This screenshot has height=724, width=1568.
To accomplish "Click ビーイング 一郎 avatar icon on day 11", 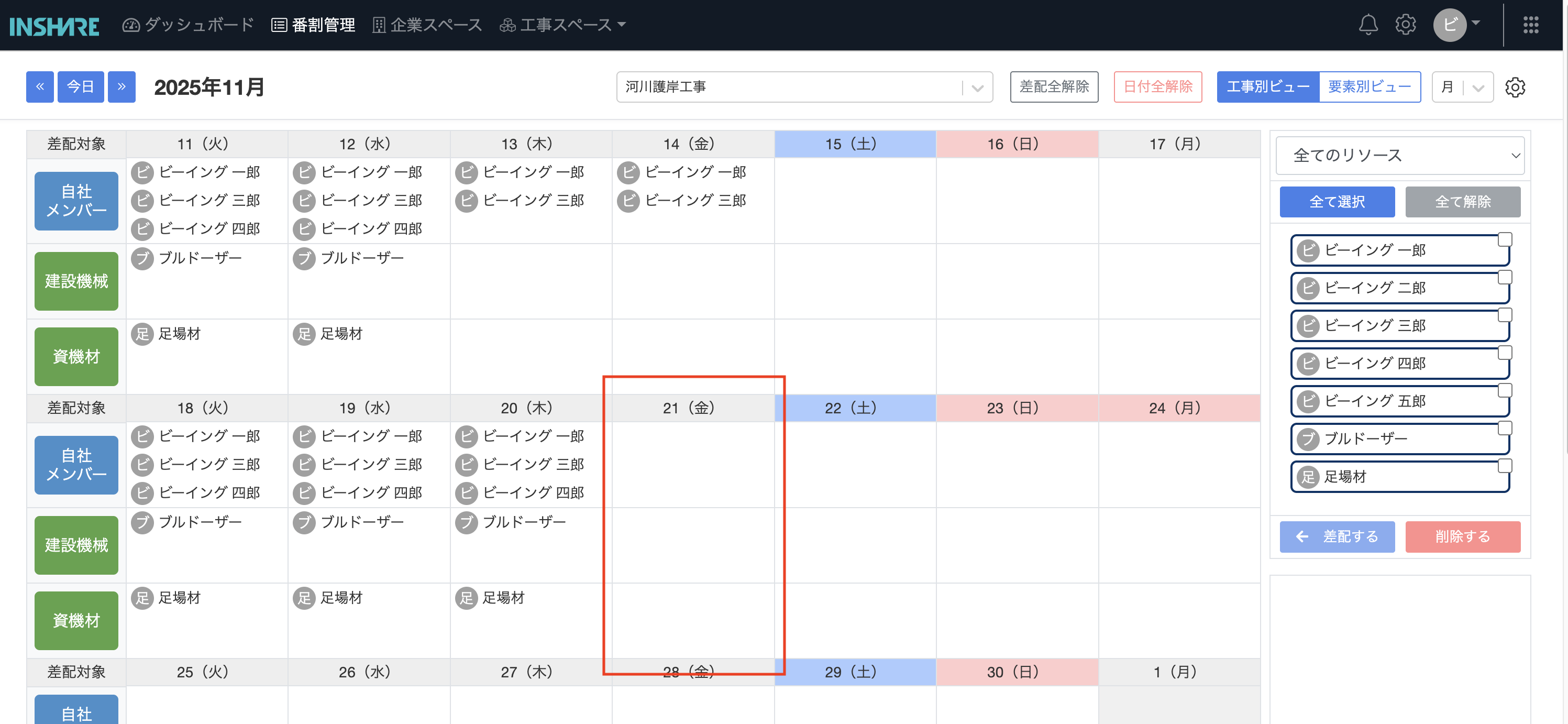I will (x=142, y=172).
